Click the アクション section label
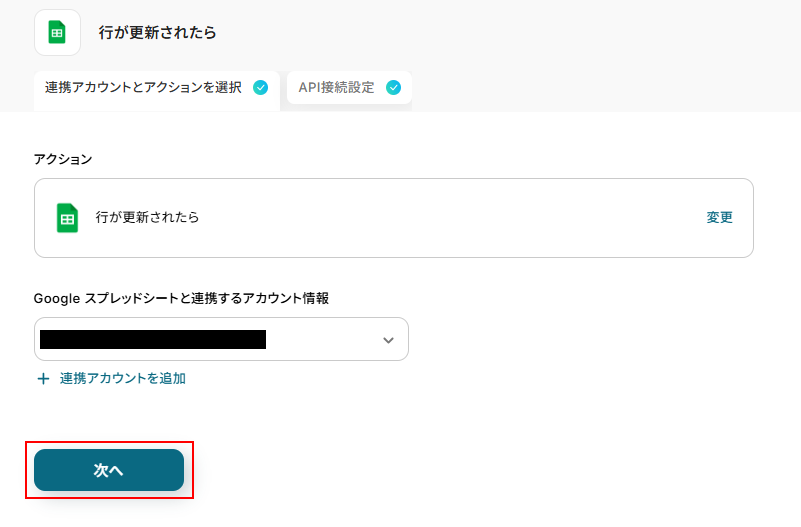Image resolution: width=801 pixels, height=527 pixels. click(62, 159)
